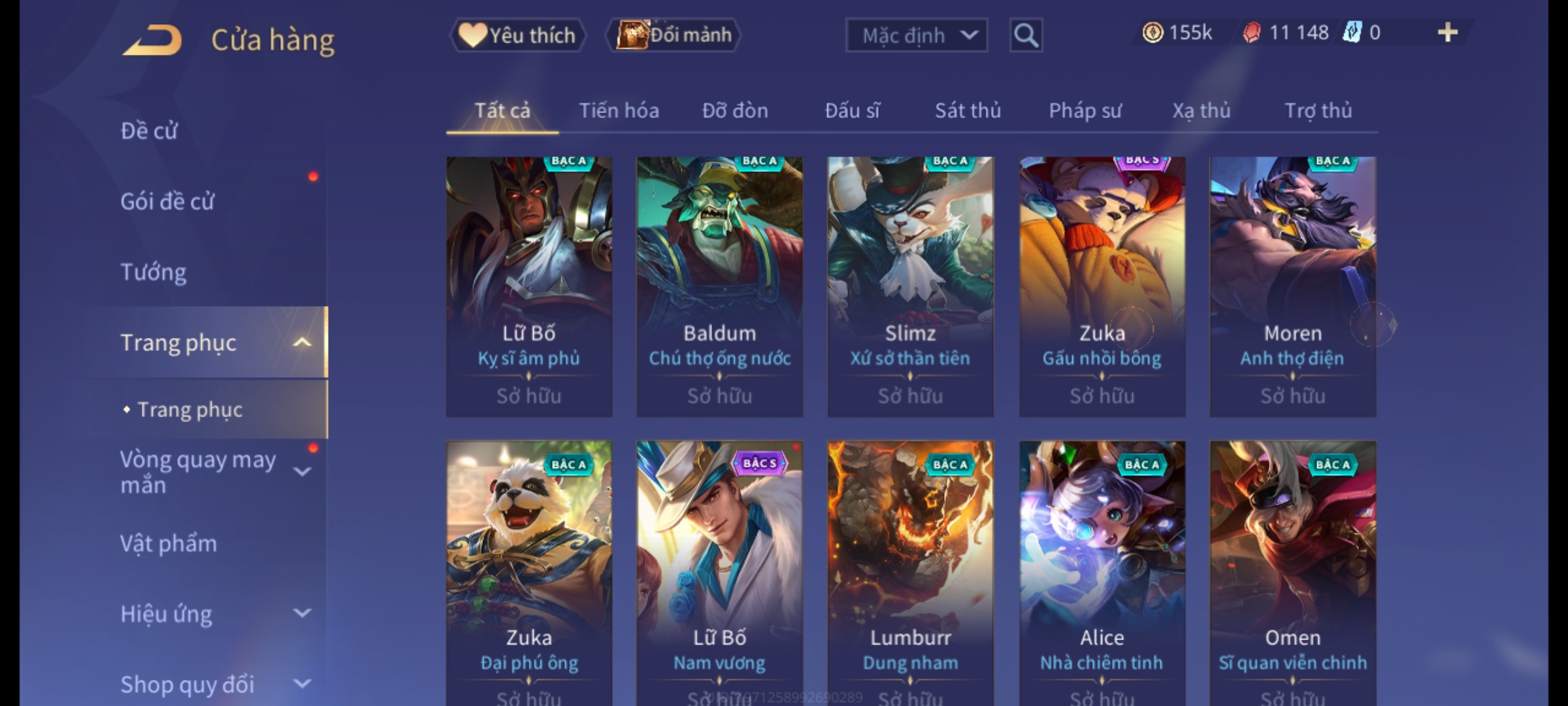
Task: Expand Vòng quay may mắn section
Action: (302, 471)
